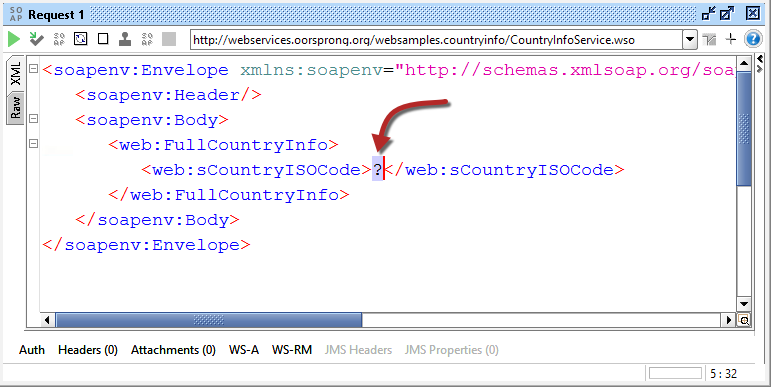Recreate default request from schema icon
The width and height of the screenshot is (771, 387).
coord(81,39)
